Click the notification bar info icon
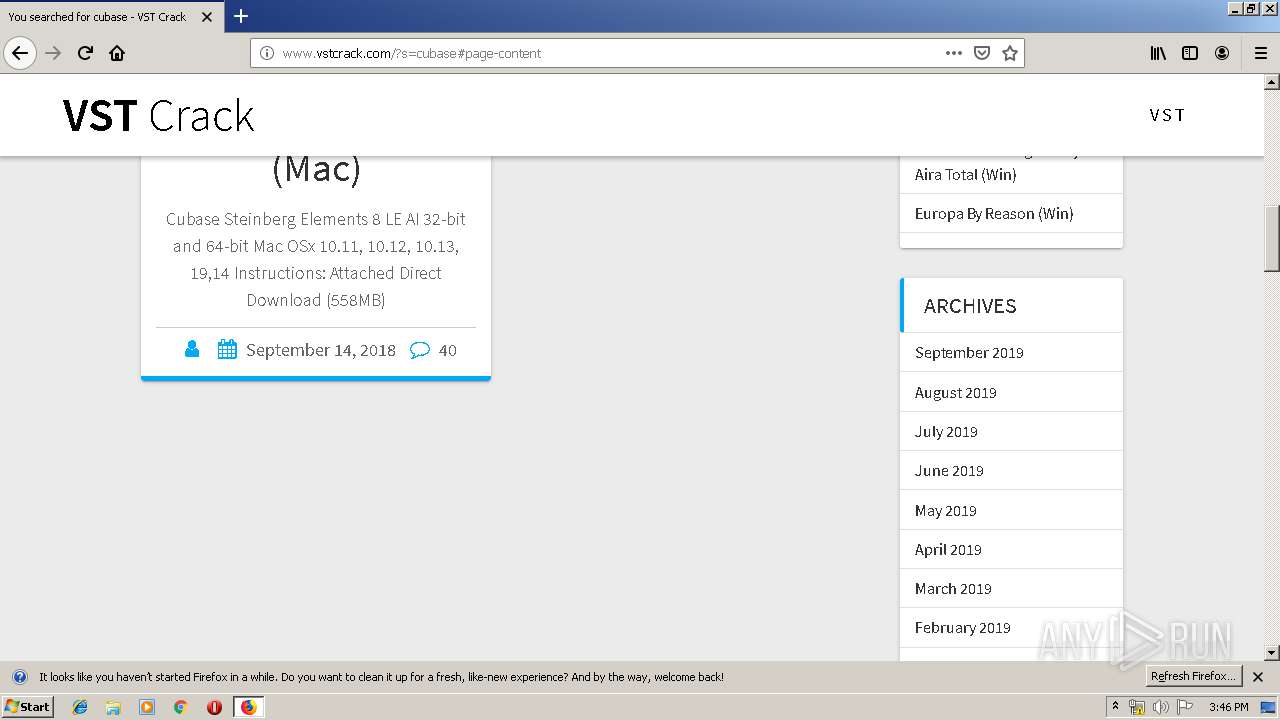The height and width of the screenshot is (720, 1280). (x=19, y=677)
